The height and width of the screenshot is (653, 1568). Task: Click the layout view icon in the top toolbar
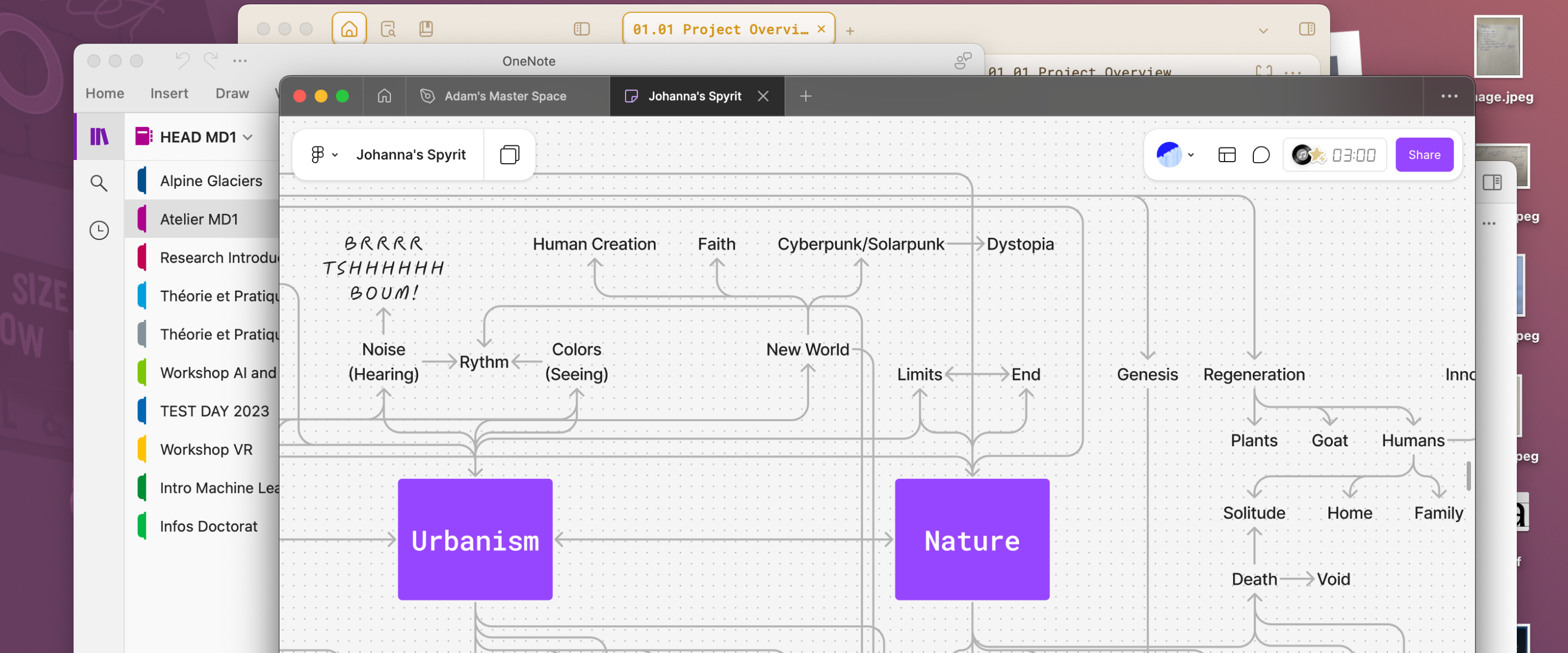point(1226,155)
